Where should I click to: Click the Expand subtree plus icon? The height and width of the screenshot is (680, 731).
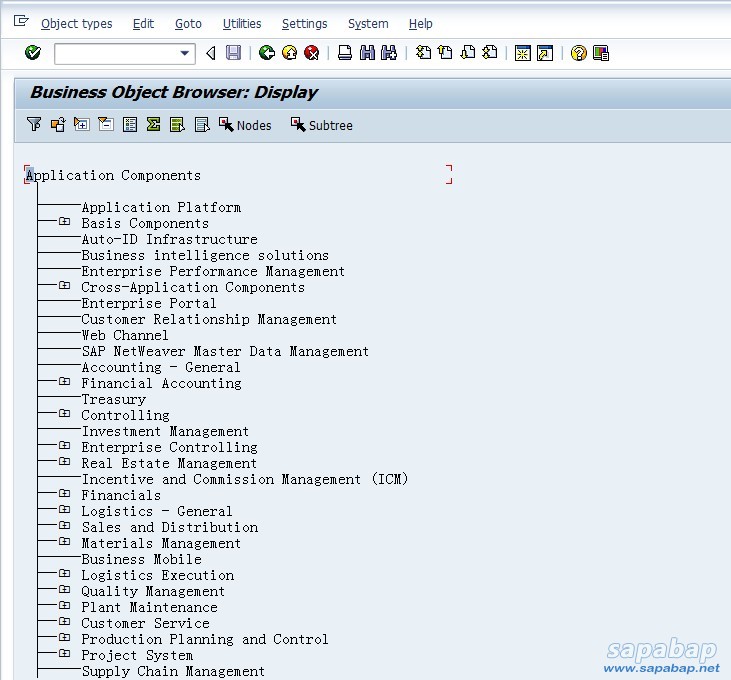(x=82, y=124)
